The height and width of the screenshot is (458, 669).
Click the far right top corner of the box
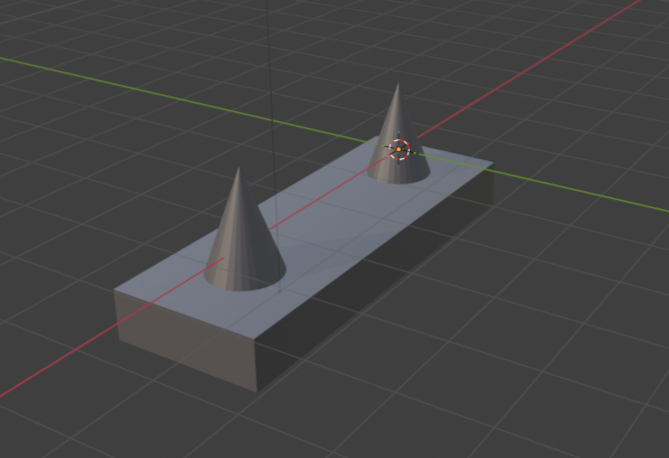pyautogui.click(x=492, y=163)
